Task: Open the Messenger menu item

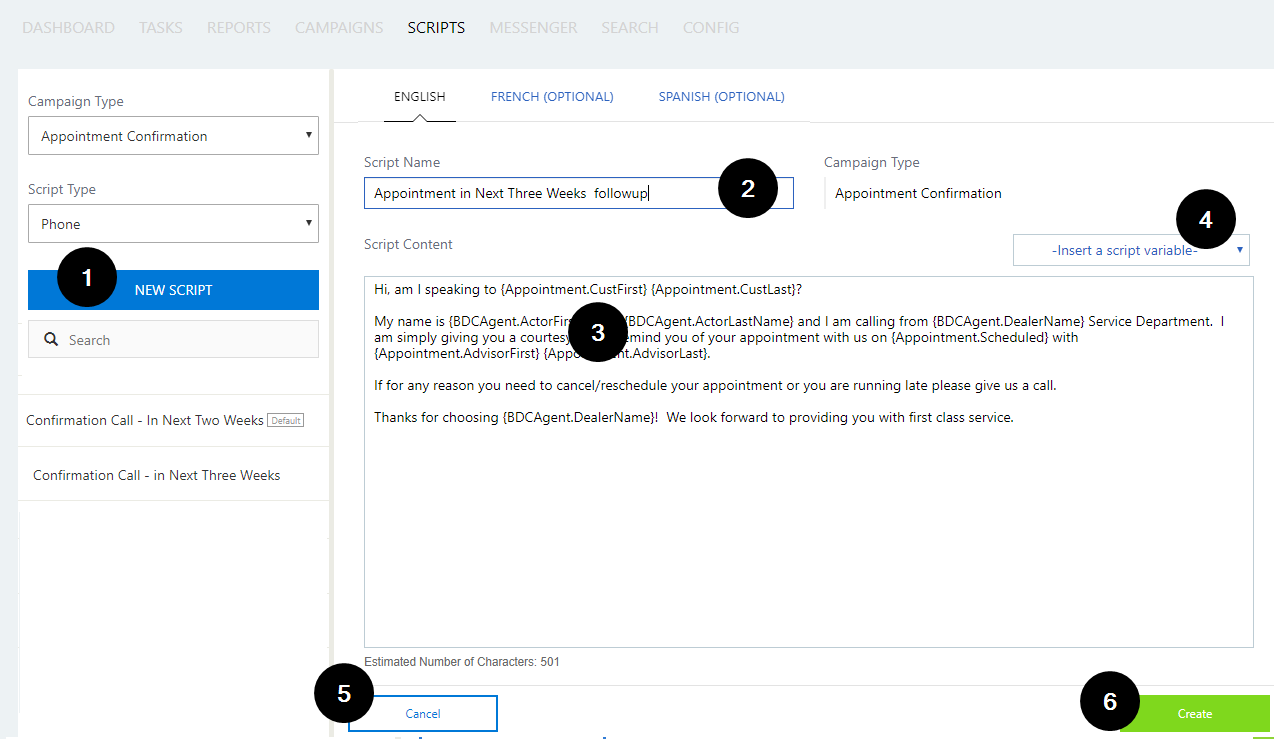Action: click(533, 28)
